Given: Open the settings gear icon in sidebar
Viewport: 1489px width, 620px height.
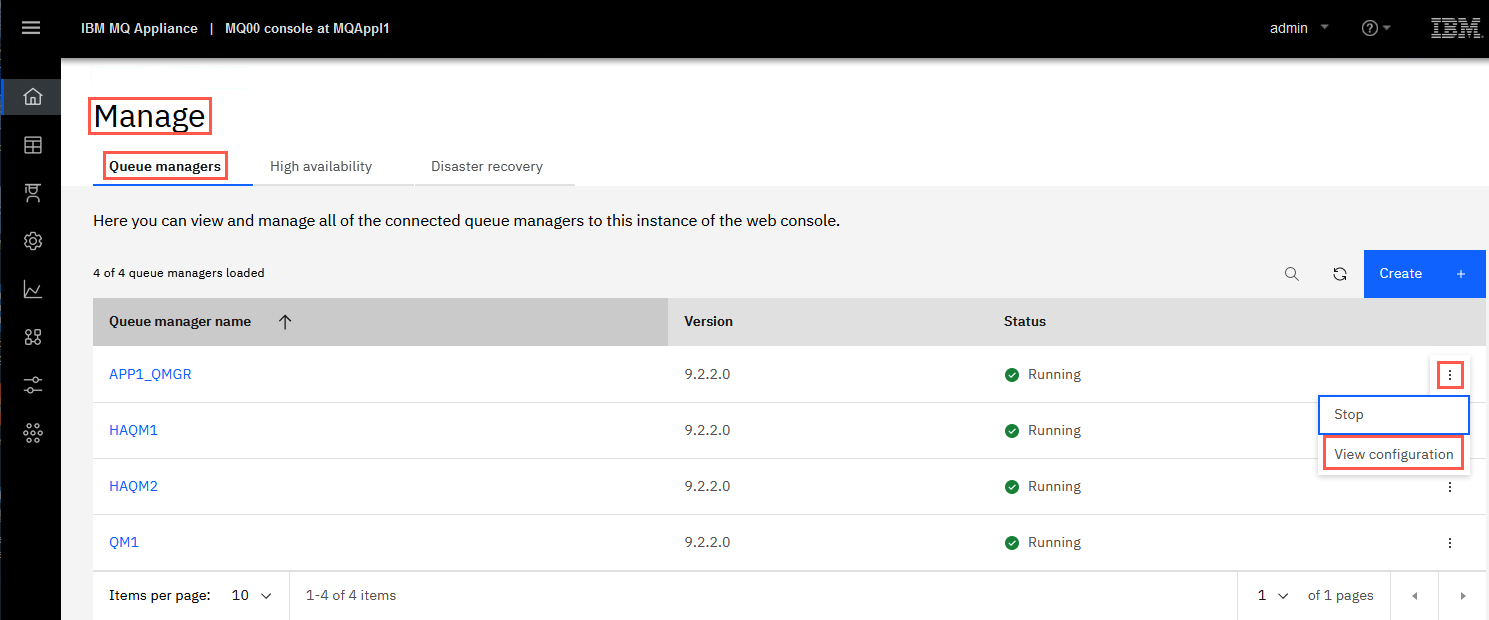Looking at the screenshot, I should [33, 241].
